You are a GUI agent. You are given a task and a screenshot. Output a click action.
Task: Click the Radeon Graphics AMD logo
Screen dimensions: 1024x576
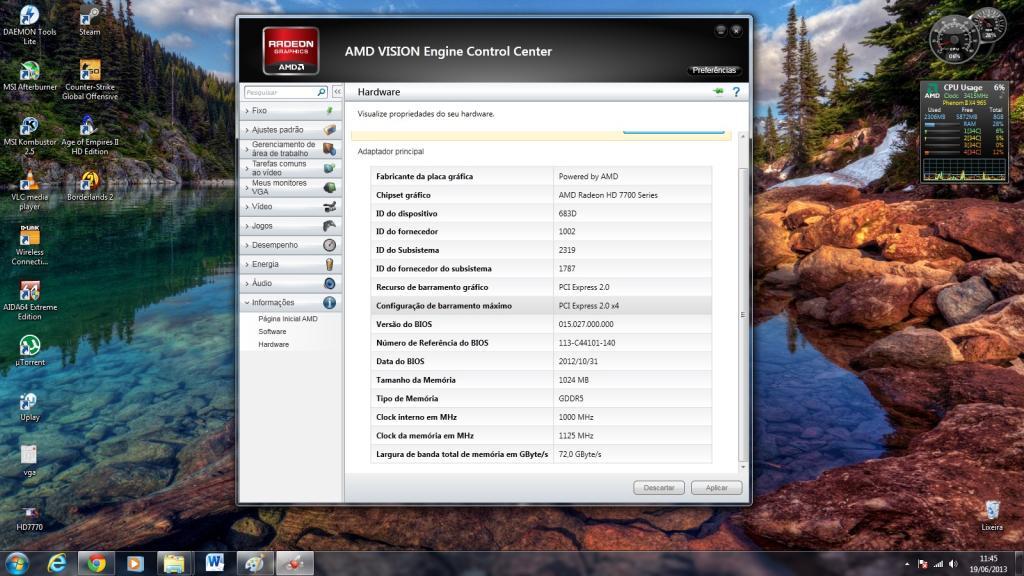click(291, 50)
